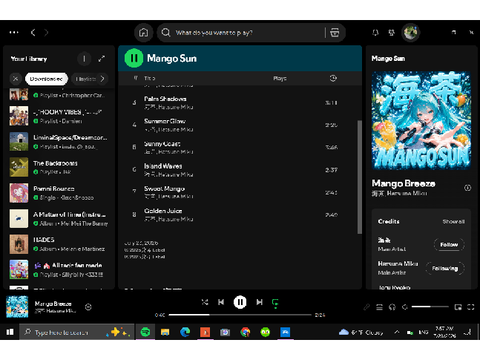Image resolution: width=480 pixels, height=360 pixels.
Task: Open the three-dots menu in Spotify top bar
Action: tap(14, 32)
